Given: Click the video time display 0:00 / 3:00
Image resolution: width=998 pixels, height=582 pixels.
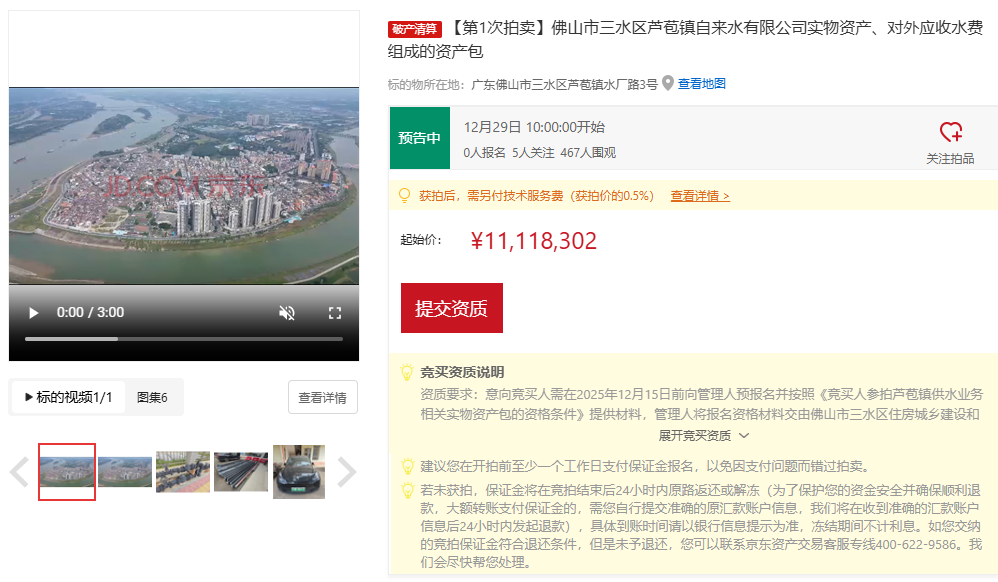Looking at the screenshot, I should click(90, 313).
